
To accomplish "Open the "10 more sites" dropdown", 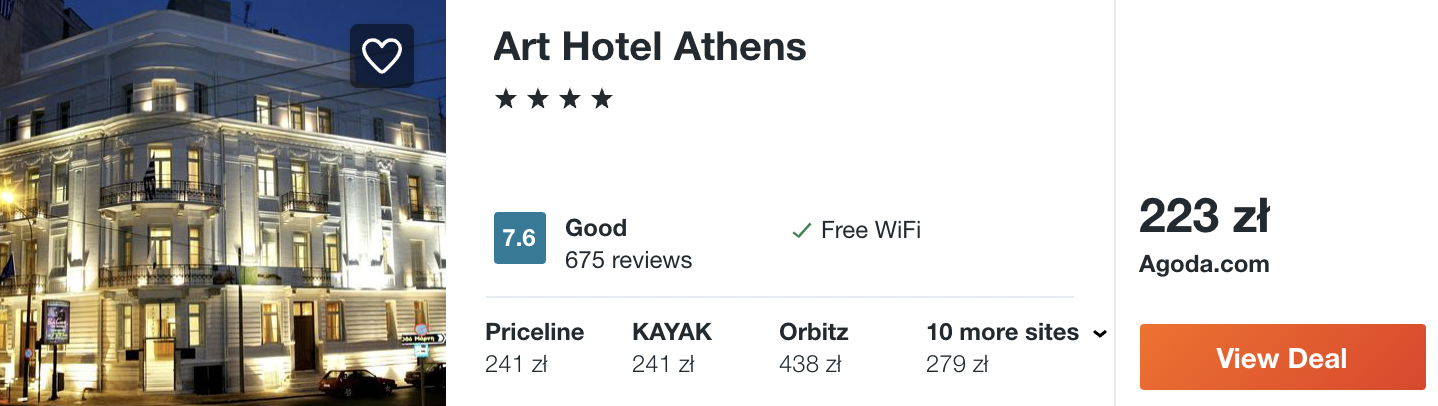I will 1002,332.
